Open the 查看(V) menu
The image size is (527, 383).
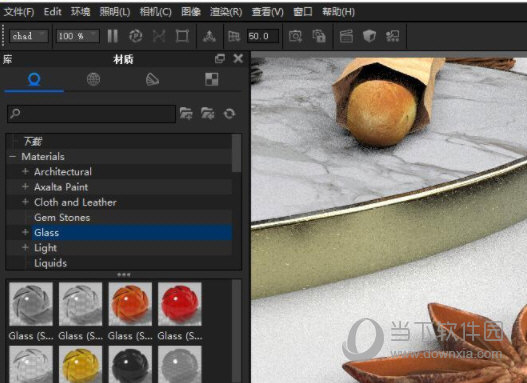click(268, 12)
